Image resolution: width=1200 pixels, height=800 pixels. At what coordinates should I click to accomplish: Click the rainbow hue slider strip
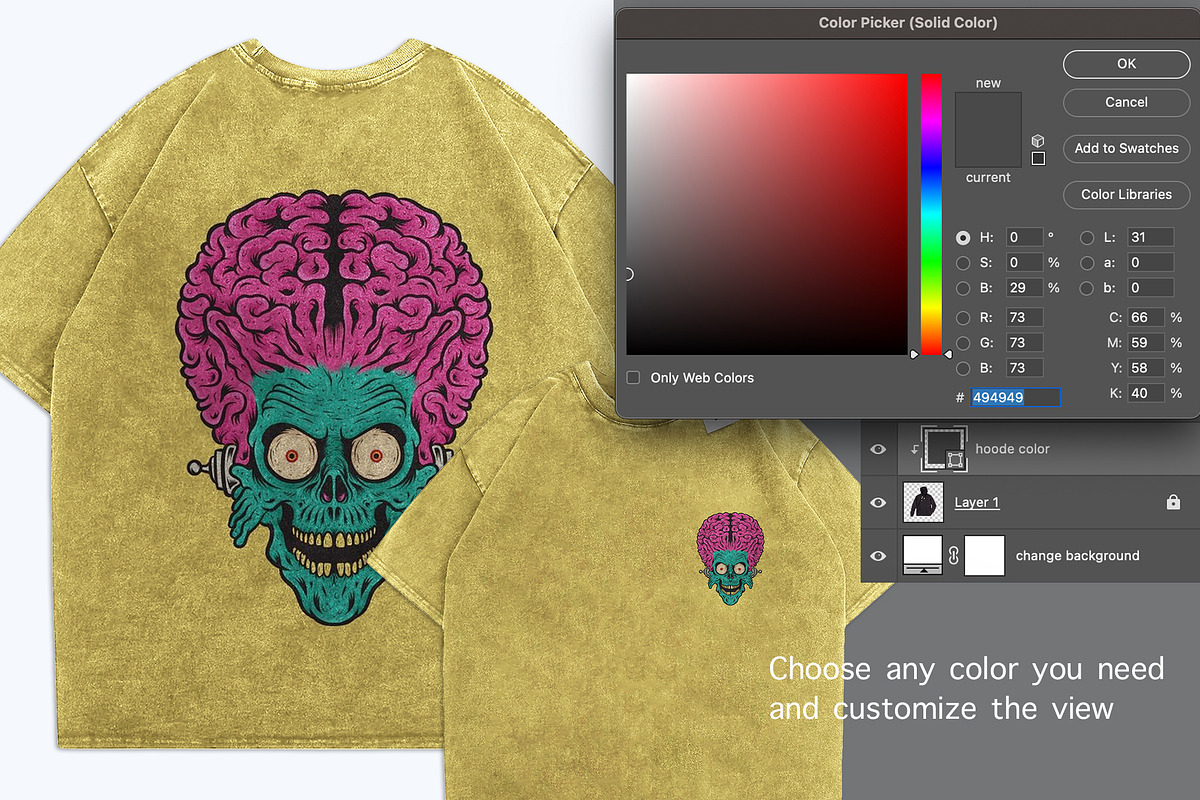[931, 214]
